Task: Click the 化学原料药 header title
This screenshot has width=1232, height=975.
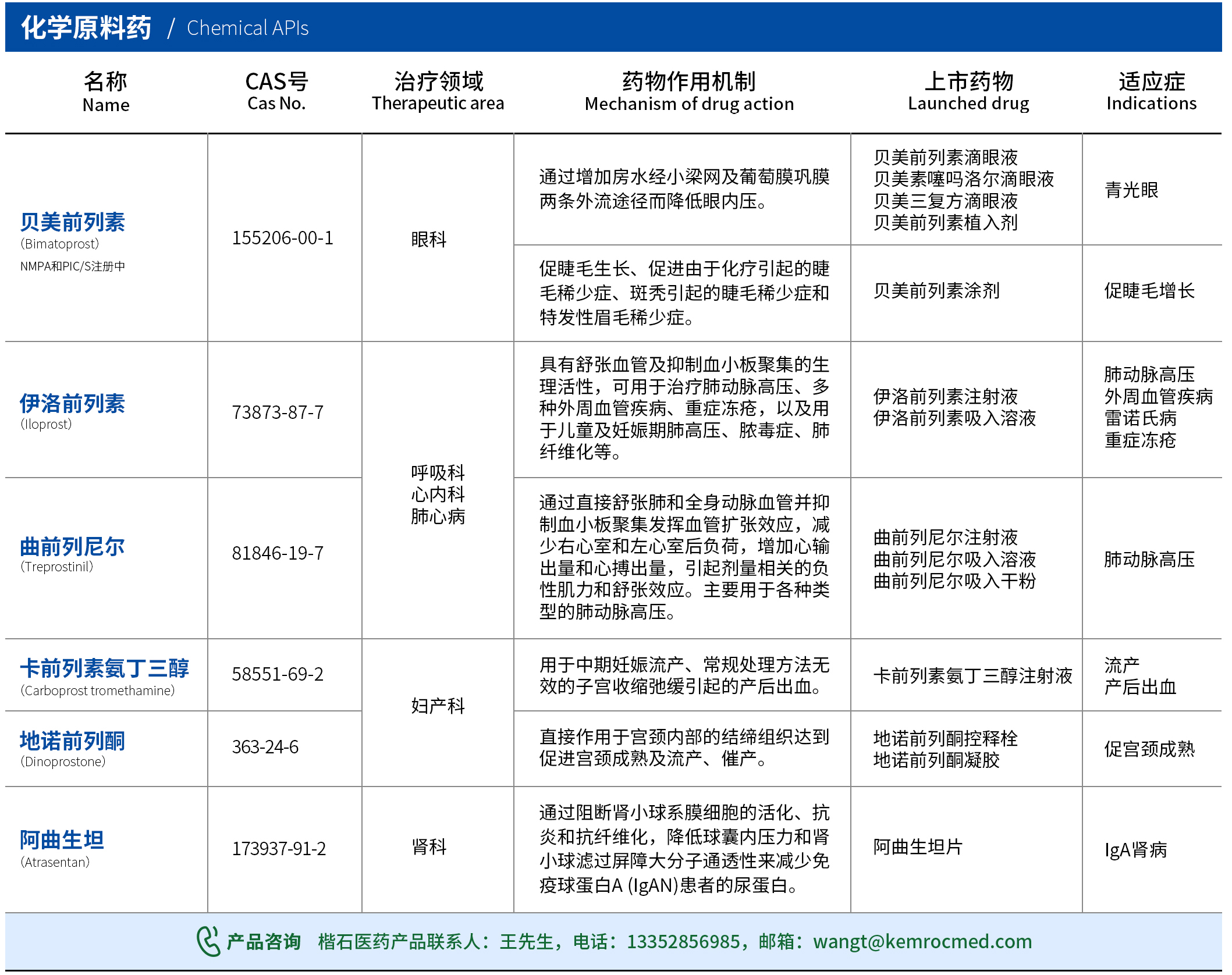Action: click(86, 27)
